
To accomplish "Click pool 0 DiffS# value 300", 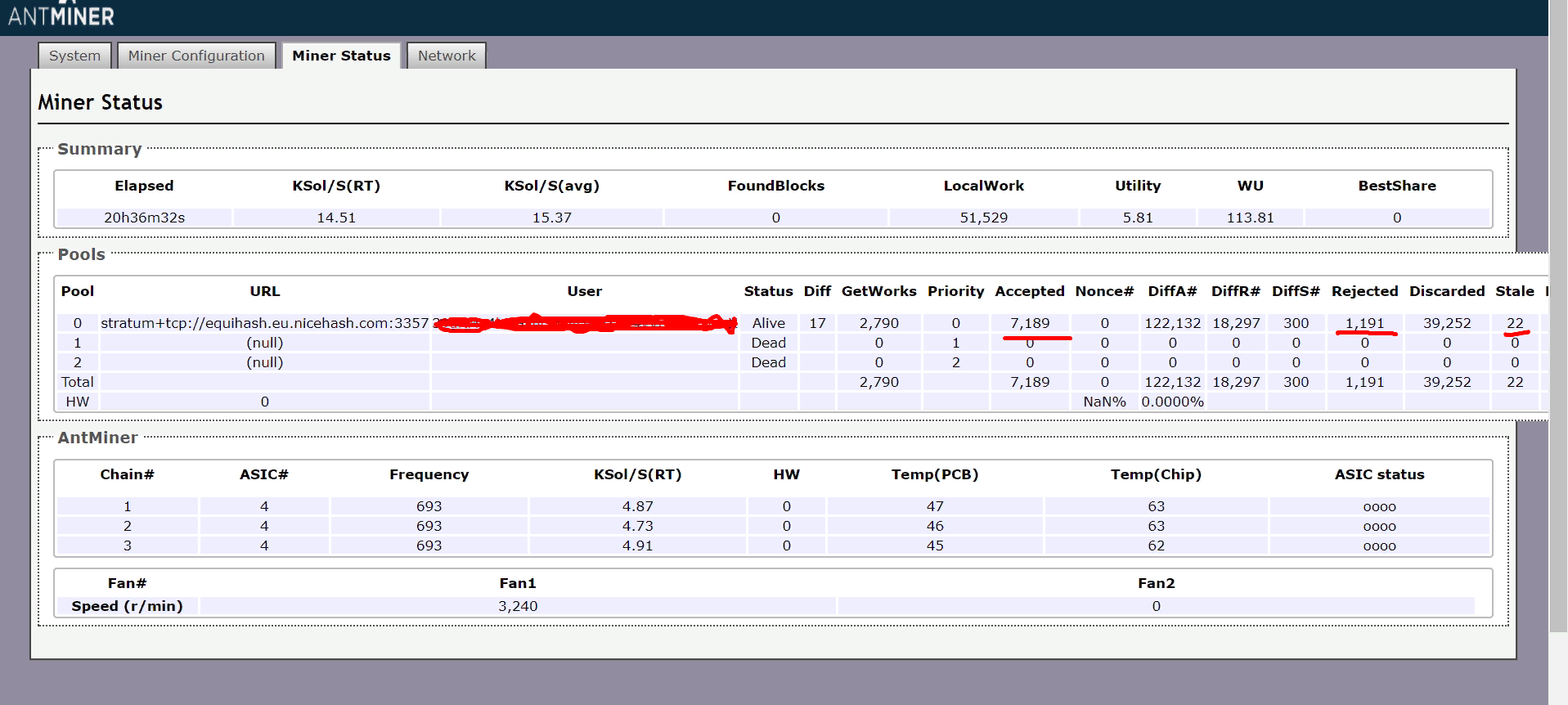I will tap(1296, 323).
